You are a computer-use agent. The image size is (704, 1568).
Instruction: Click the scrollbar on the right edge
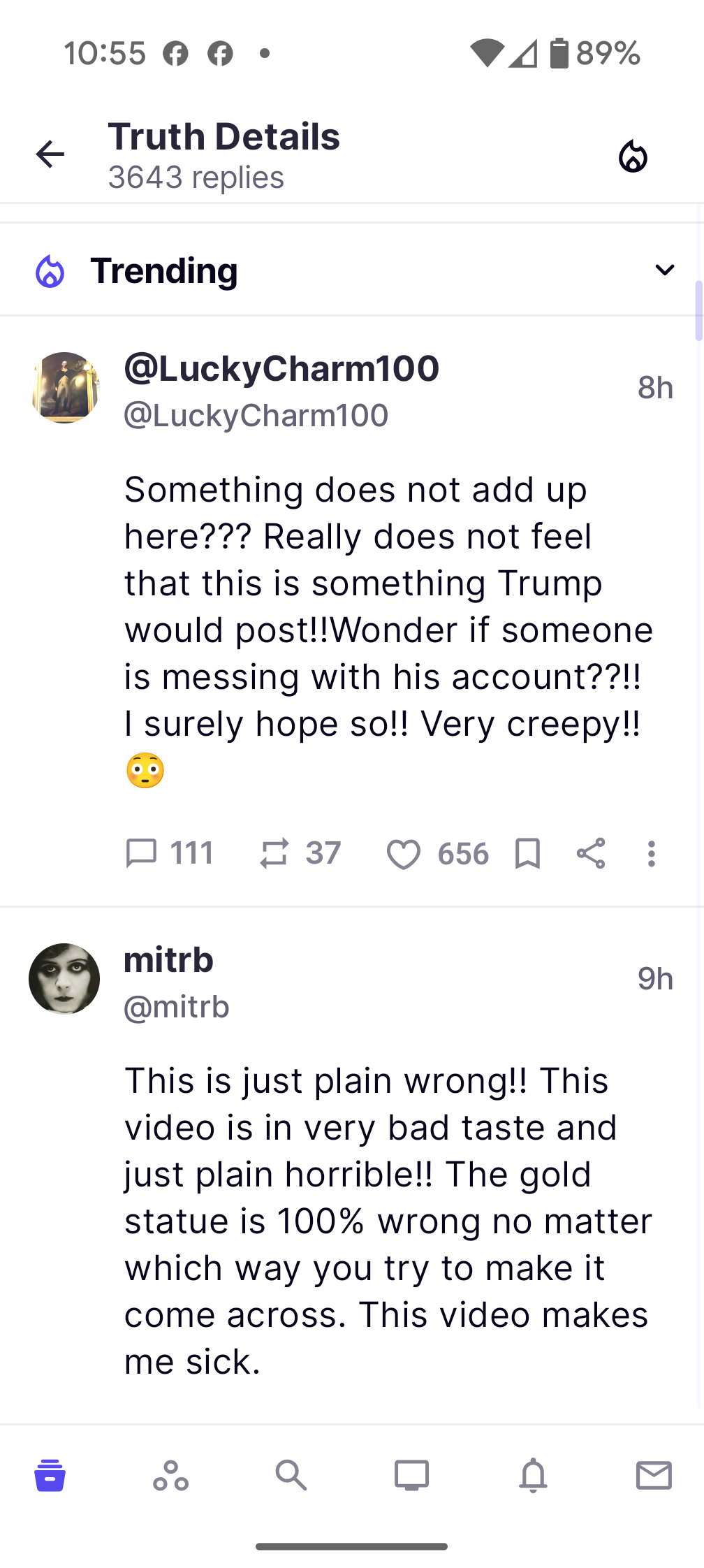coord(698,311)
